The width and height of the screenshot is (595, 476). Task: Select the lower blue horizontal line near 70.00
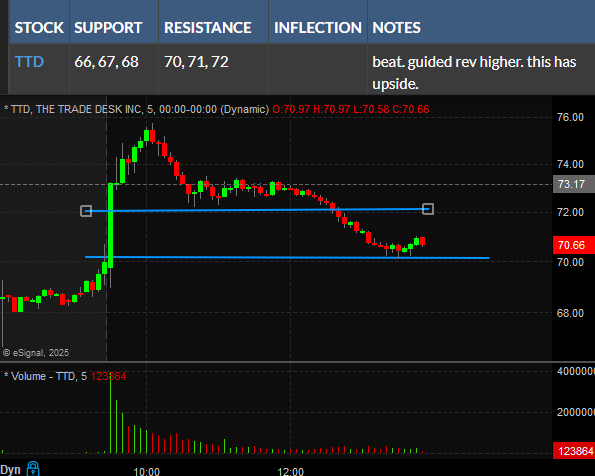[287, 257]
